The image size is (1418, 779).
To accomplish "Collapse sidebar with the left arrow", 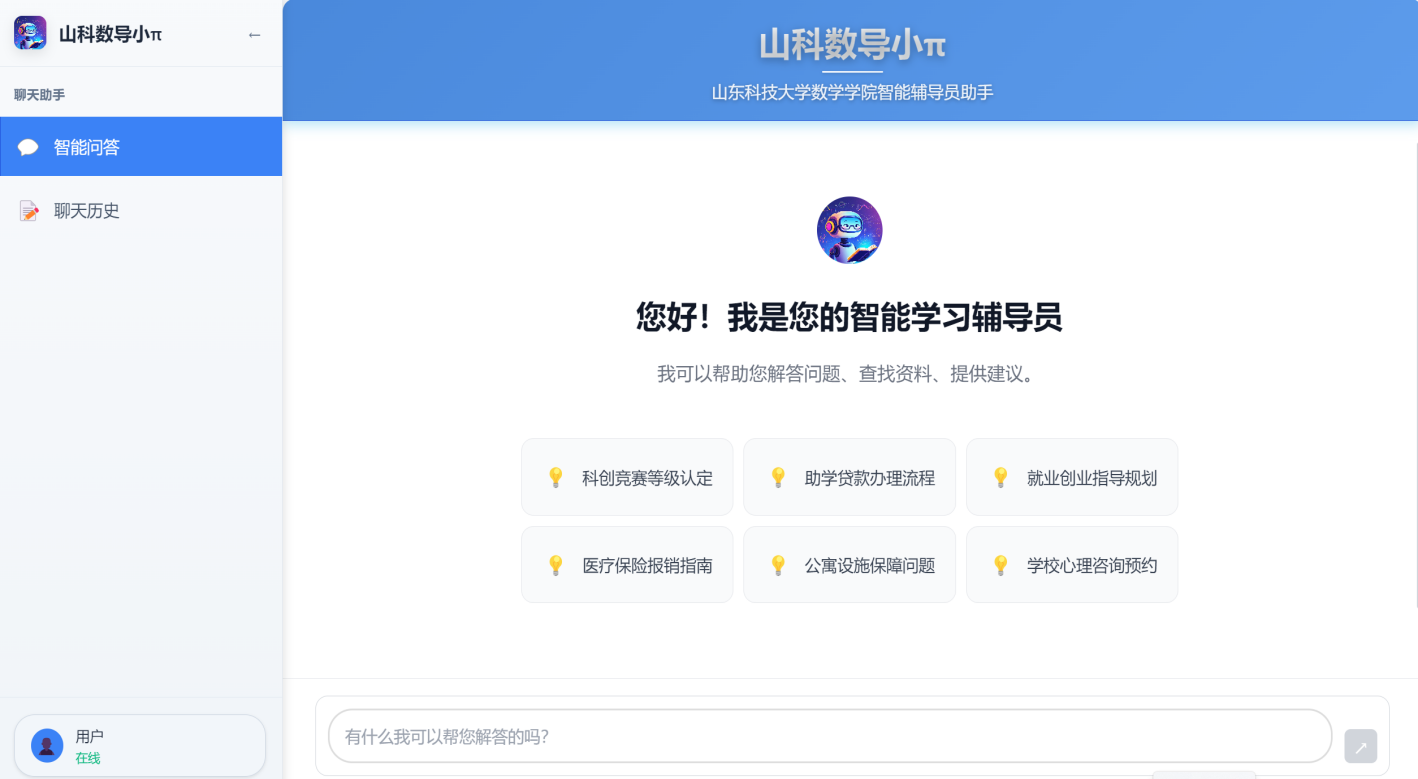I will point(254,35).
